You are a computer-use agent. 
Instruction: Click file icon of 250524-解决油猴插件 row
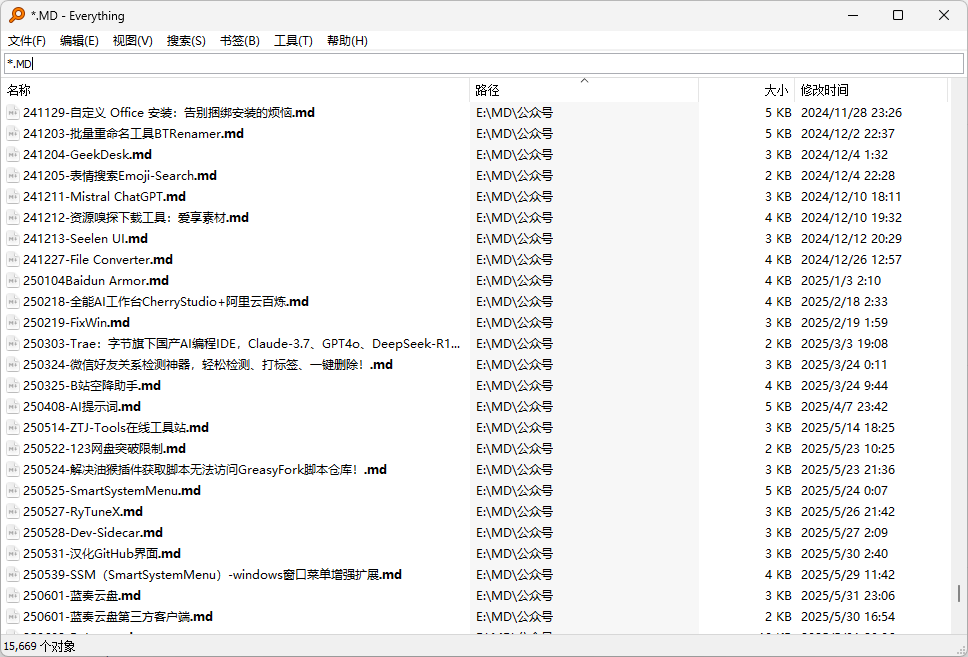12,469
